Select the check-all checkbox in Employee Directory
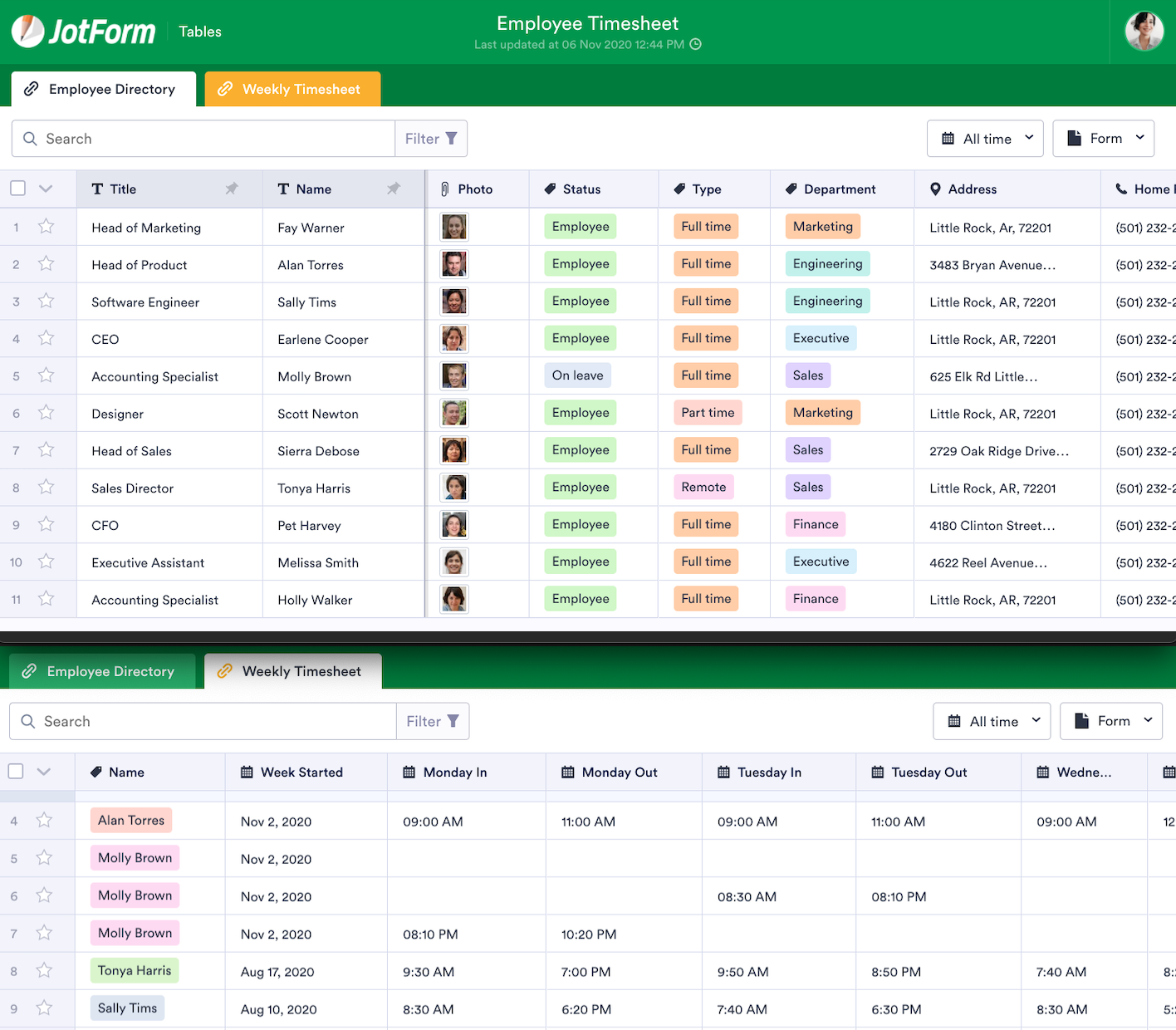Image resolution: width=1176 pixels, height=1030 pixels. (17, 188)
